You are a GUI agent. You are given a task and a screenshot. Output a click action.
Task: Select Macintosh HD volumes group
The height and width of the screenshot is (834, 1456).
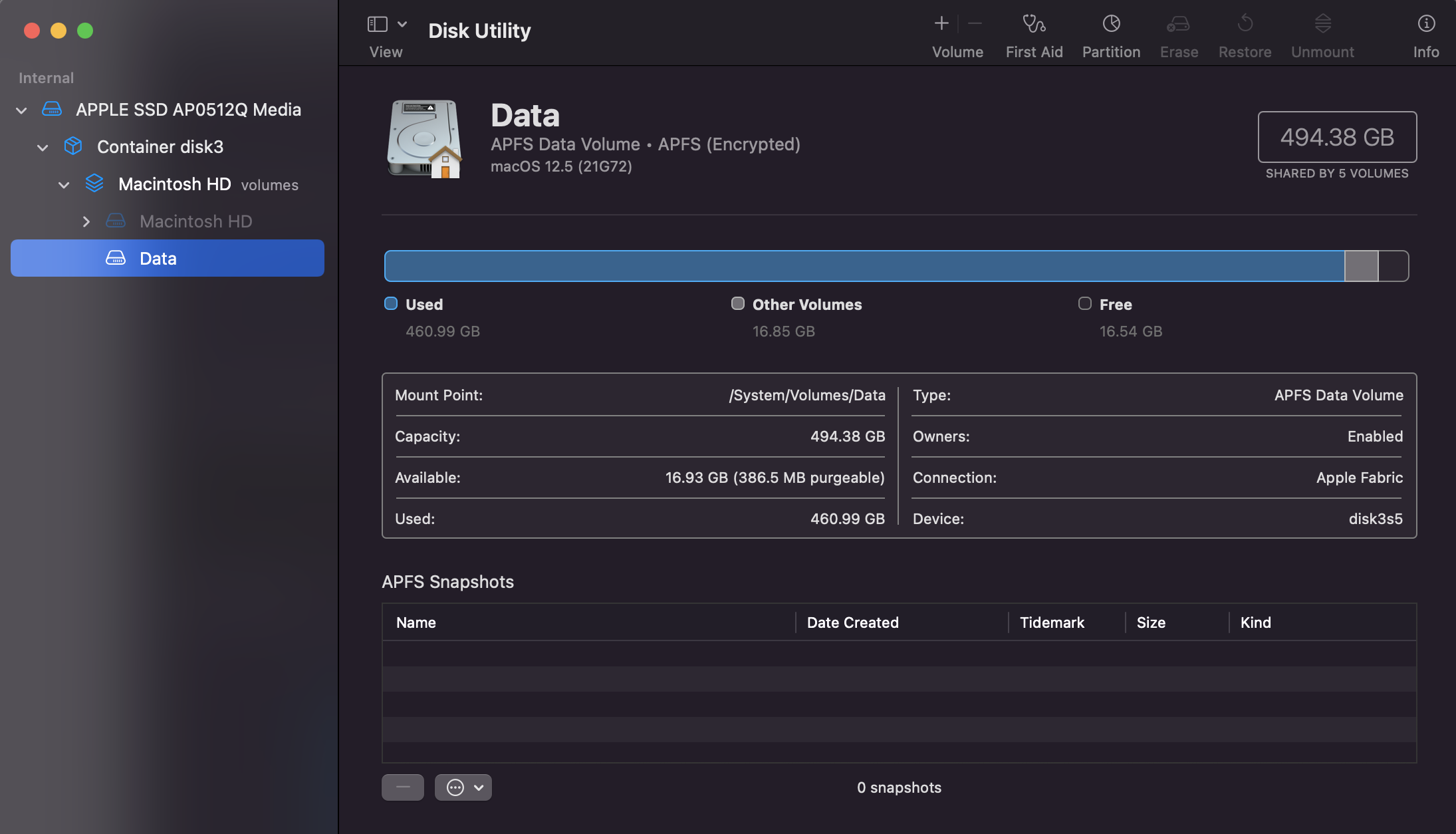(174, 184)
